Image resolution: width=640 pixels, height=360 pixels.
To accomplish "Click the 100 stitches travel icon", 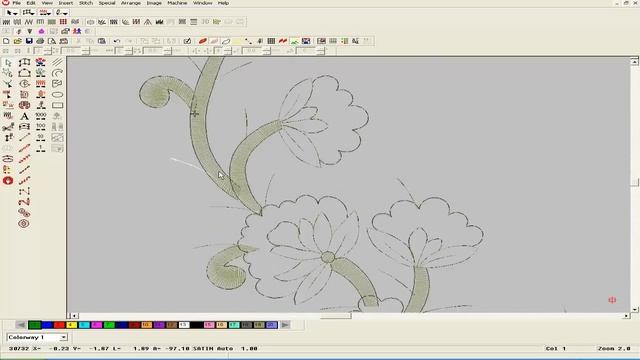I will coord(41,127).
